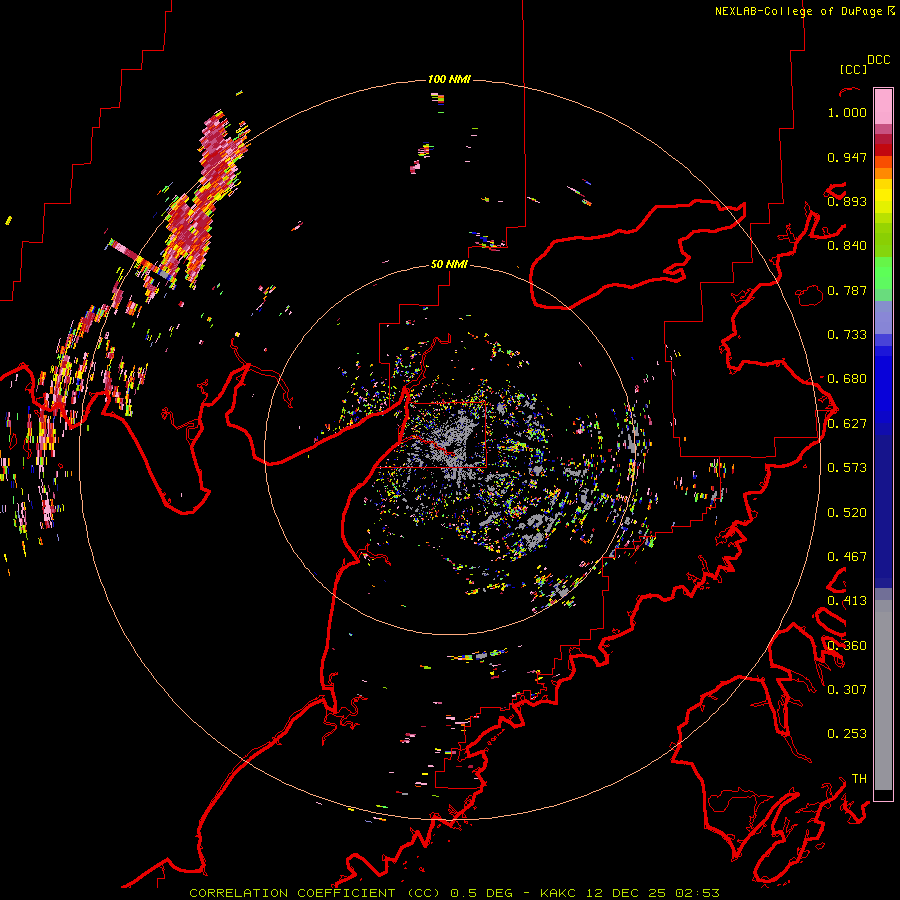Viewport: 900px width, 900px height.
Task: Pick the pink swatch at the top of the color bar
Action: point(883,106)
